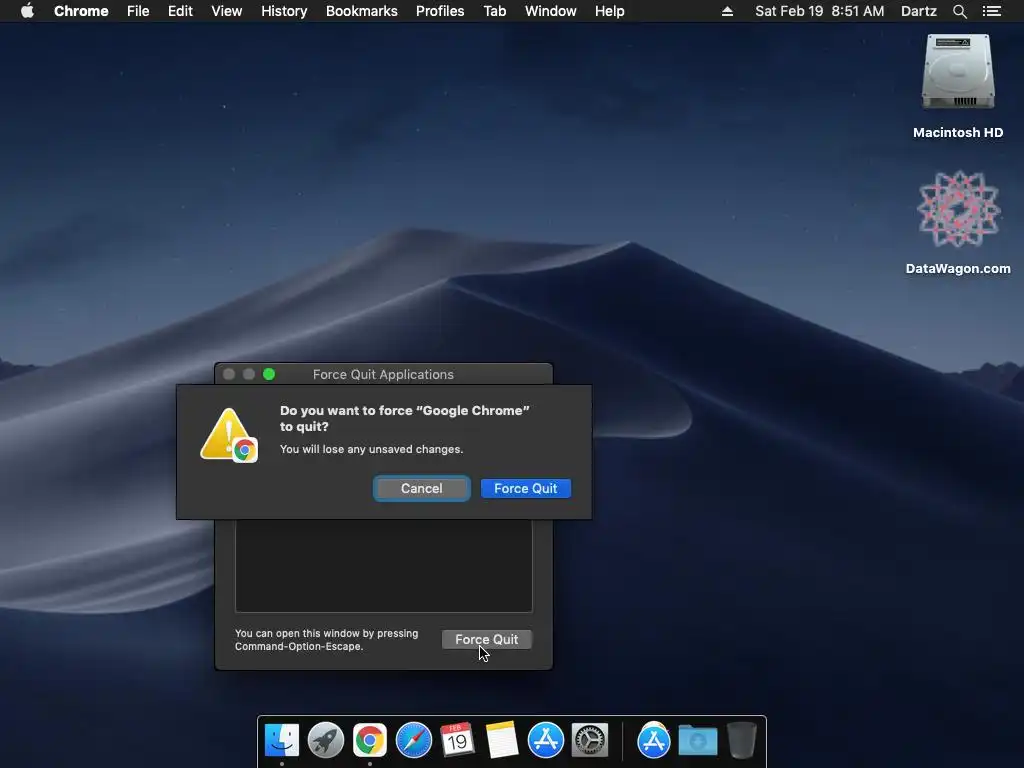
Task: Open the Window menu
Action: click(551, 11)
